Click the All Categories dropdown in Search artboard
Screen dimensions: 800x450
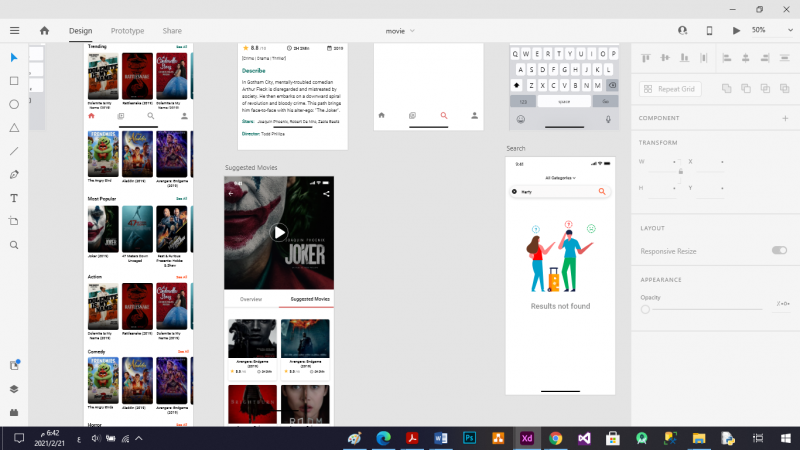[x=560, y=178]
